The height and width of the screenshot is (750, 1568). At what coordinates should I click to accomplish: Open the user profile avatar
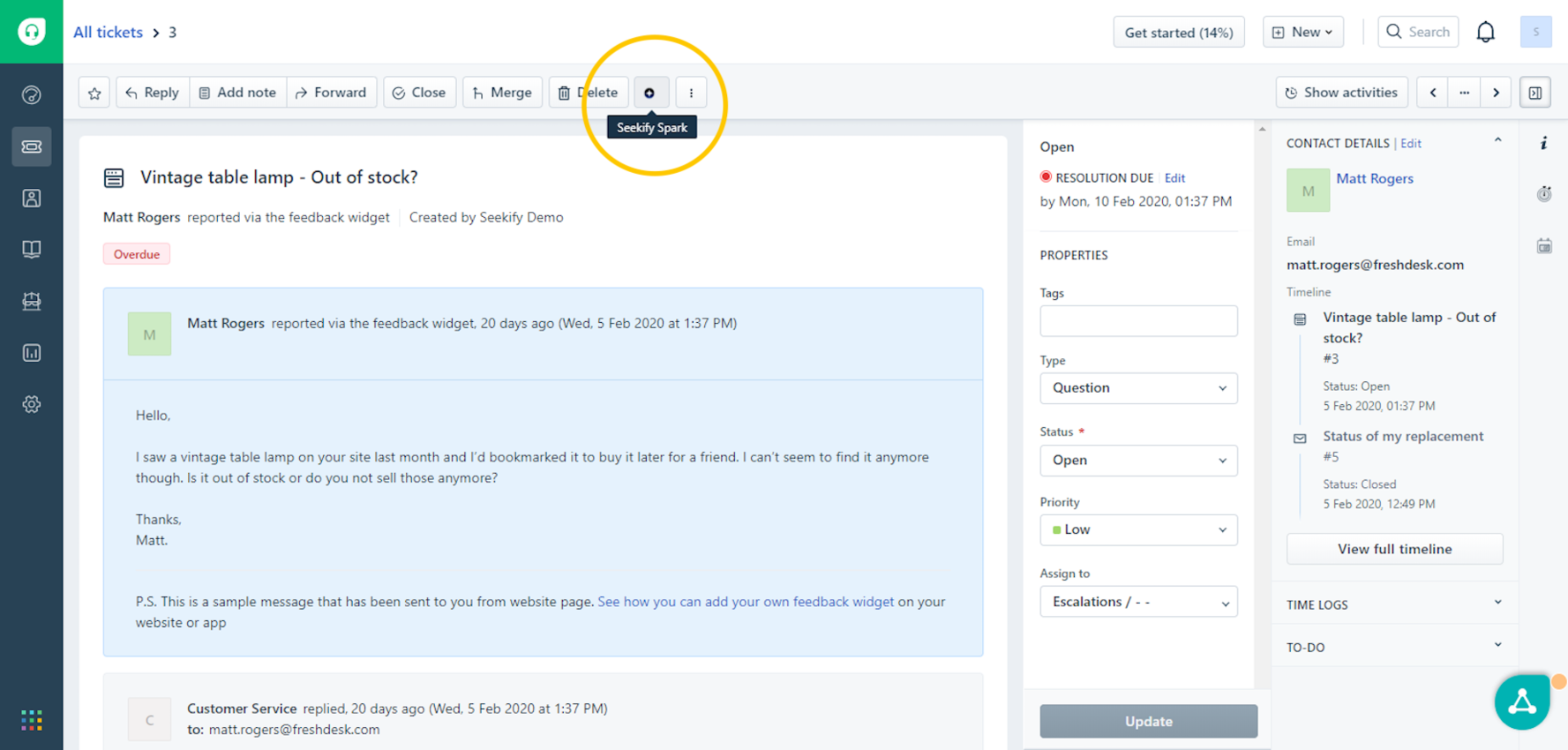[x=1536, y=32]
